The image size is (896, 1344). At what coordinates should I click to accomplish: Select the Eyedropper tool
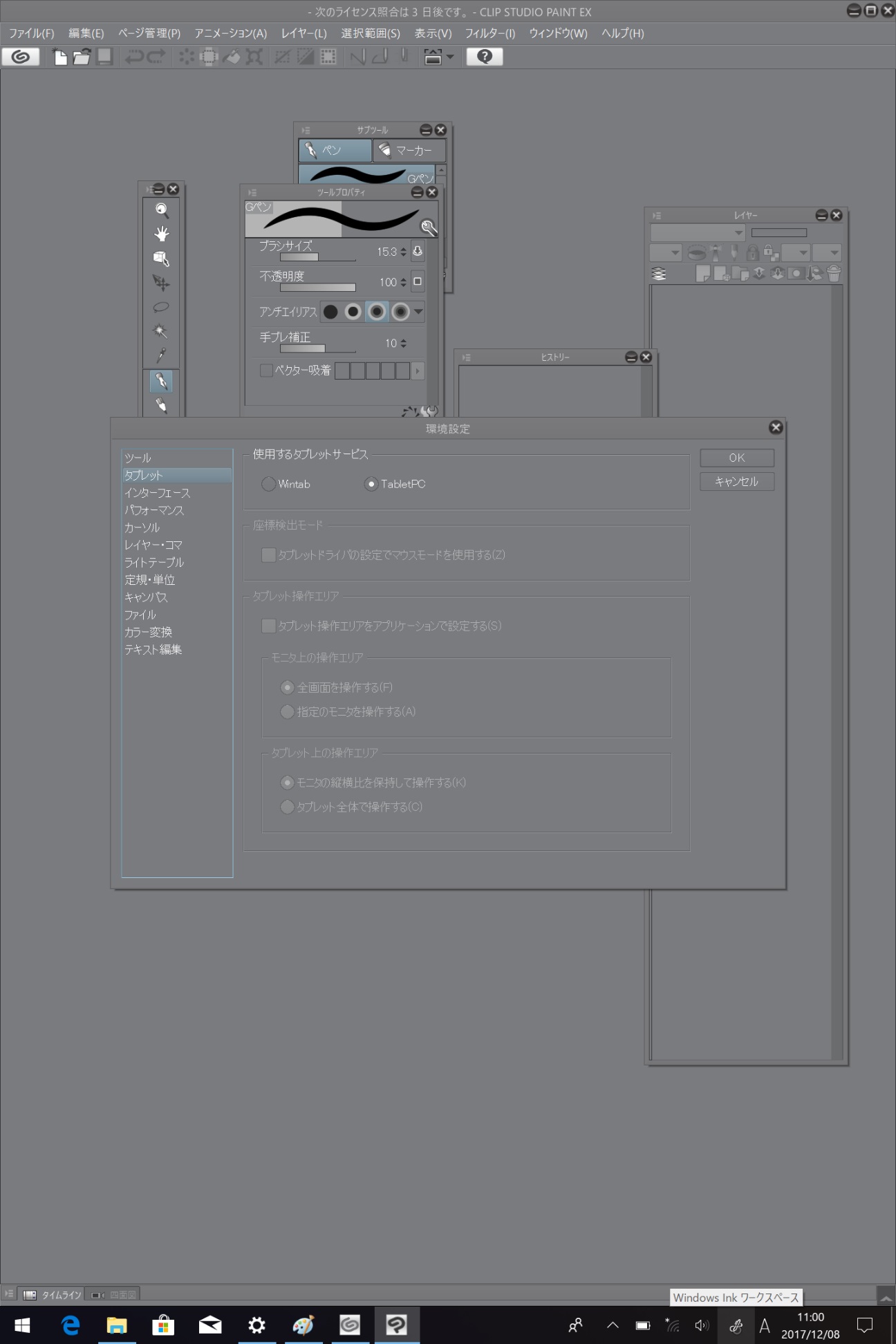click(x=161, y=355)
